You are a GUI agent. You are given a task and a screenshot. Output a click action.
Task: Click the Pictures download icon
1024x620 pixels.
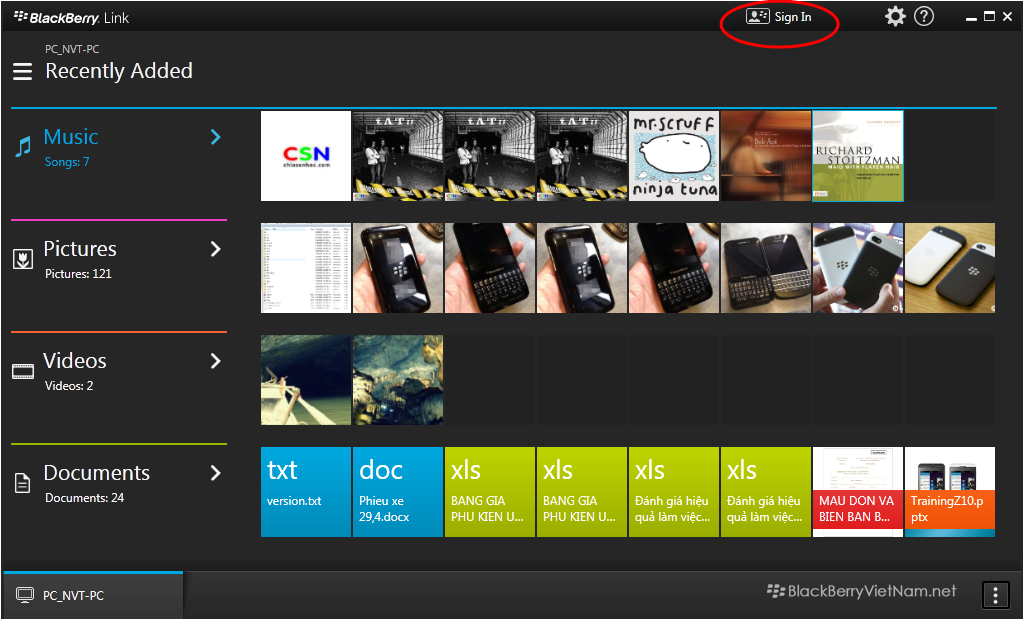(22, 260)
